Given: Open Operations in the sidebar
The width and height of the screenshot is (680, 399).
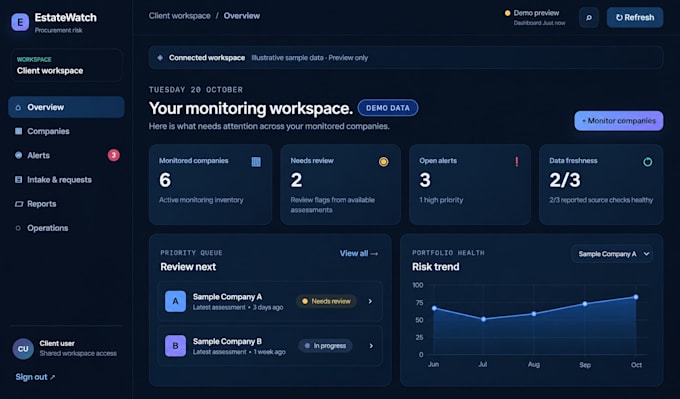Looking at the screenshot, I should click(66, 228).
